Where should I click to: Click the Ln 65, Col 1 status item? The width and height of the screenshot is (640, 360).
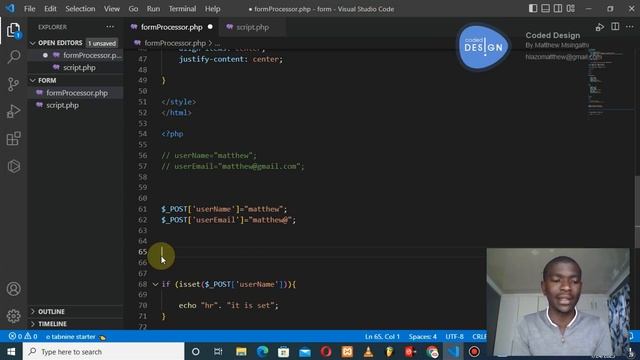point(382,337)
